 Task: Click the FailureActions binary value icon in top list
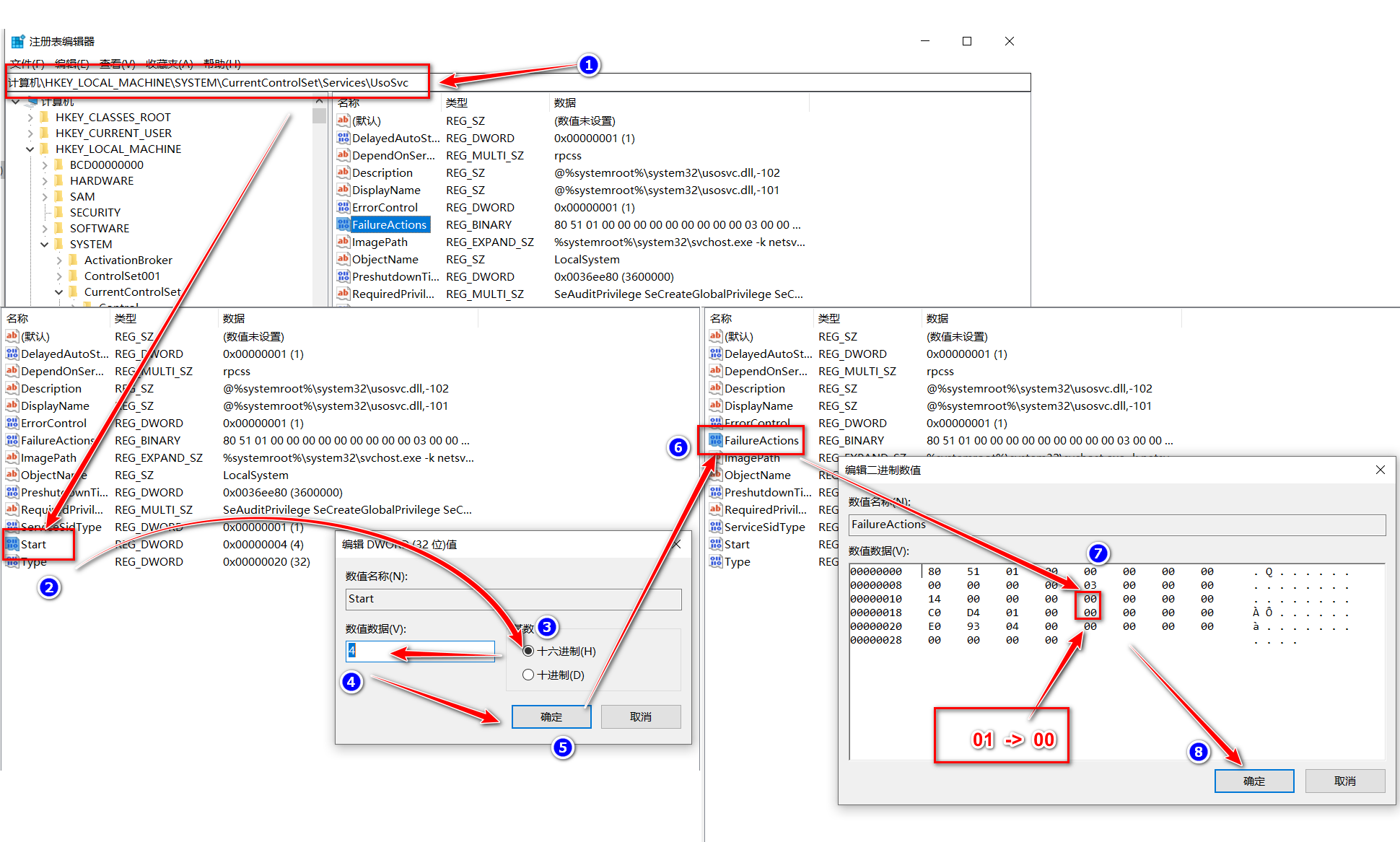[x=344, y=224]
